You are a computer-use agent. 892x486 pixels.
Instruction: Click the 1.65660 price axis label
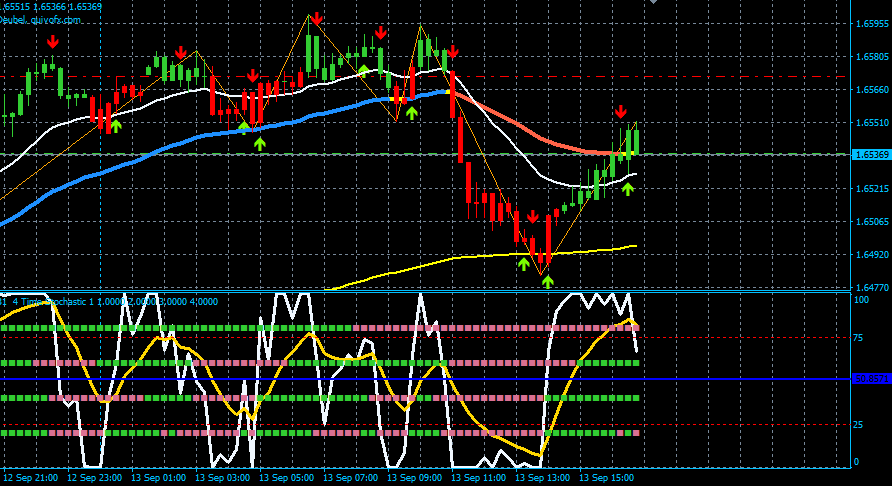[x=872, y=90]
